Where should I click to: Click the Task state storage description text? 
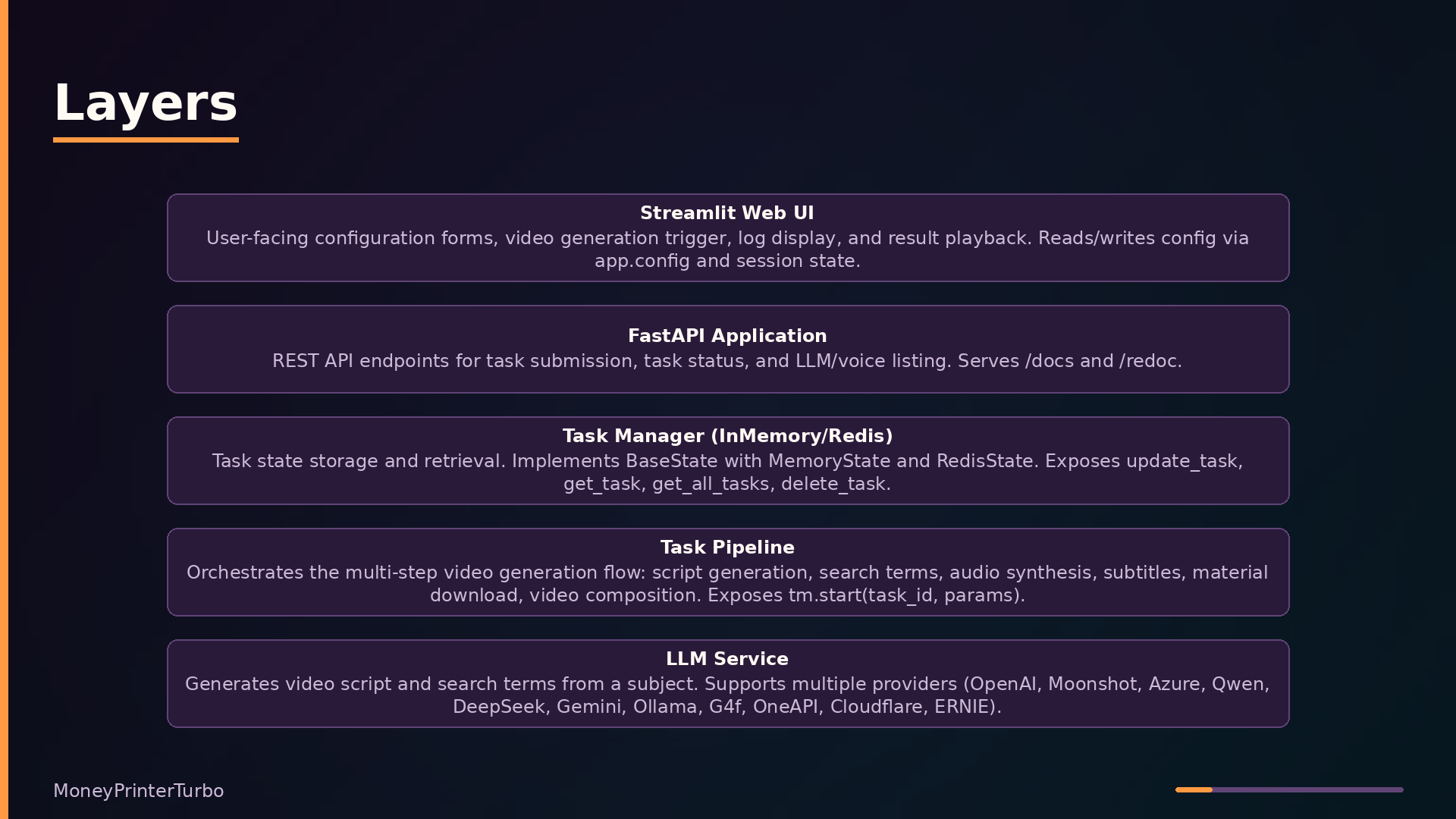click(x=727, y=472)
